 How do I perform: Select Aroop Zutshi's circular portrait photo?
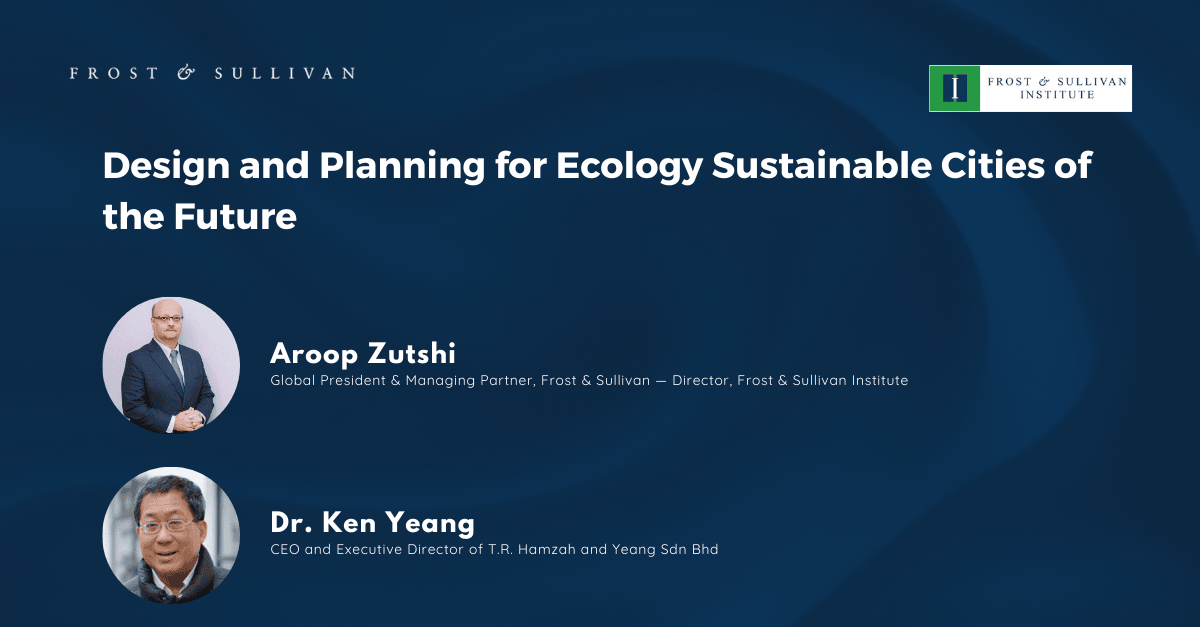tap(171, 365)
